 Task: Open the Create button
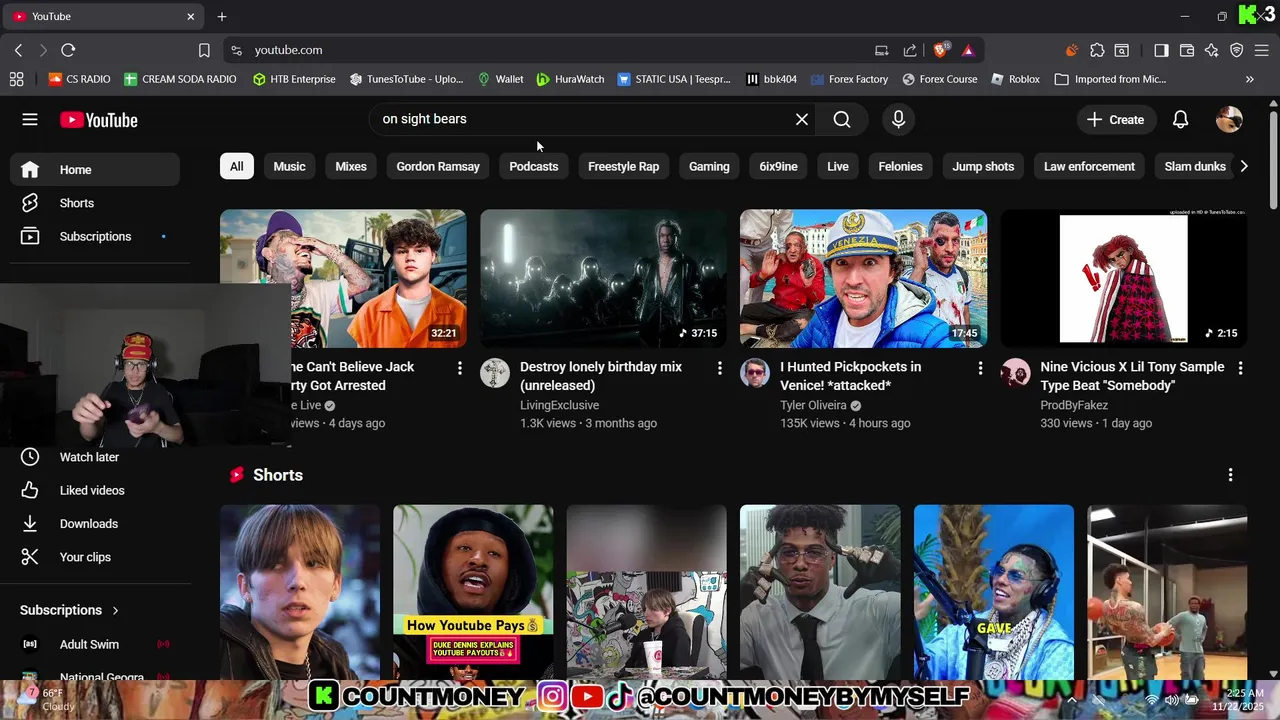(1116, 120)
